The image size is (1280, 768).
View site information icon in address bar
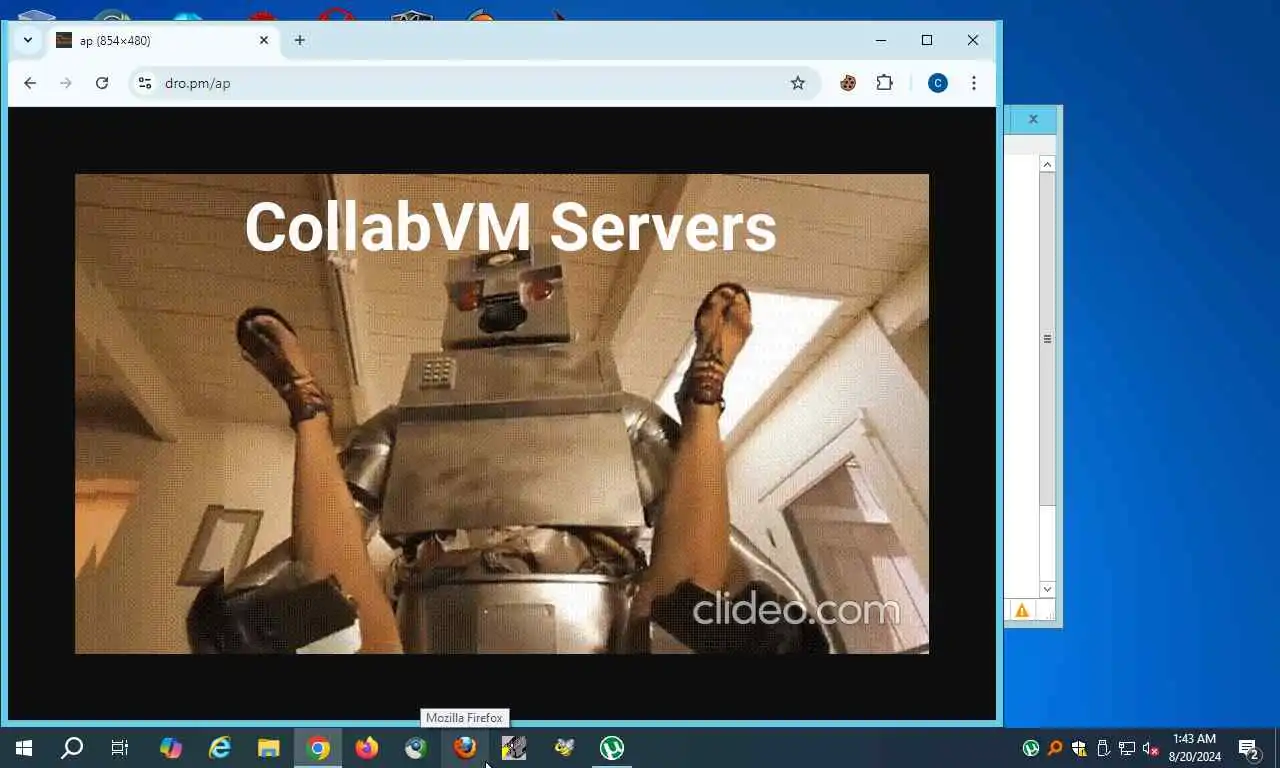(145, 83)
